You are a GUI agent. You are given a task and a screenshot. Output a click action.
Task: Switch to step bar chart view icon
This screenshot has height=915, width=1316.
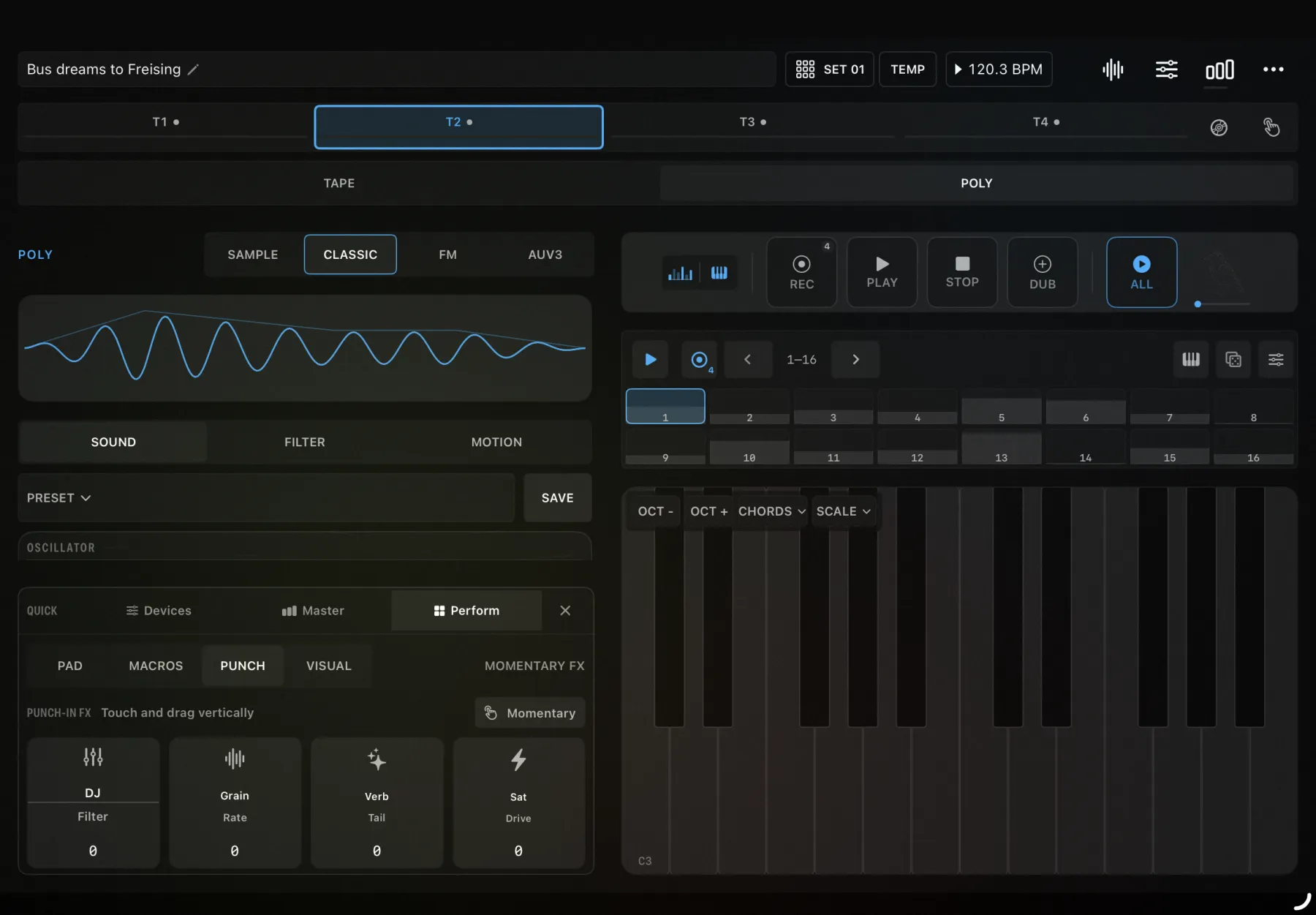pyautogui.click(x=680, y=273)
